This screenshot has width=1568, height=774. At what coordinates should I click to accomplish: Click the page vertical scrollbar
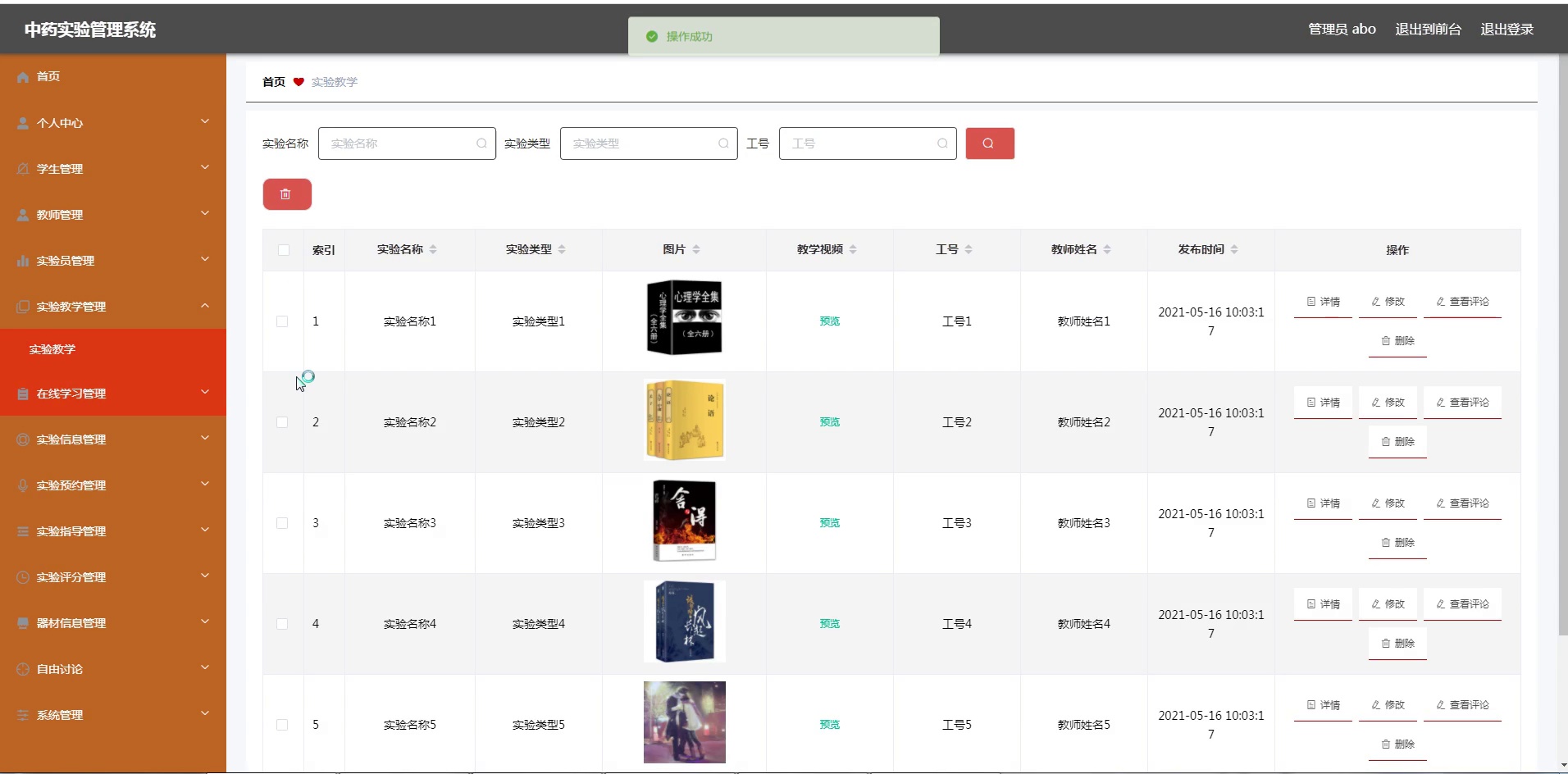(x=1563, y=347)
